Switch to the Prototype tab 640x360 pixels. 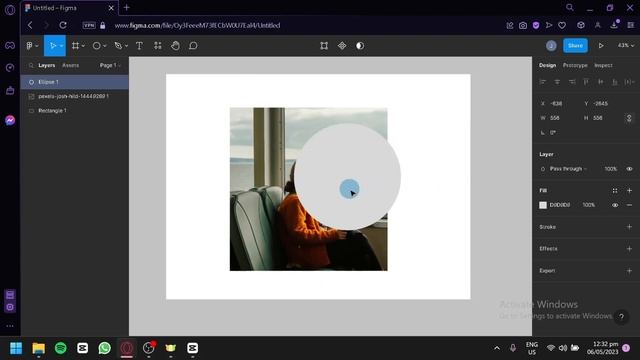(575, 65)
